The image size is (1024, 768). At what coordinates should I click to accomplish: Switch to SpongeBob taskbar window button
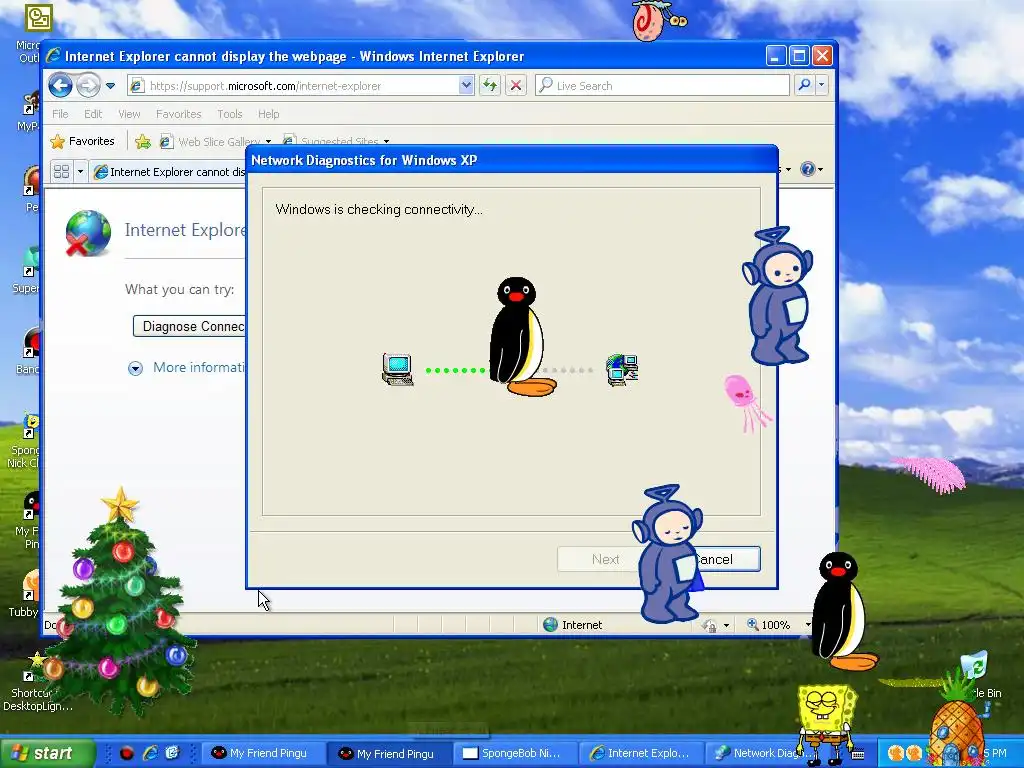tap(515, 753)
